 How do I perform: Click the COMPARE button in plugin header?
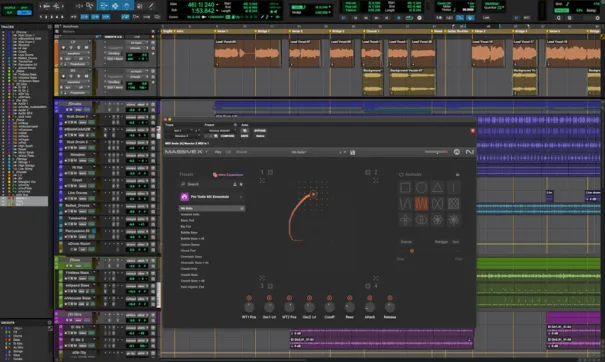coord(227,136)
